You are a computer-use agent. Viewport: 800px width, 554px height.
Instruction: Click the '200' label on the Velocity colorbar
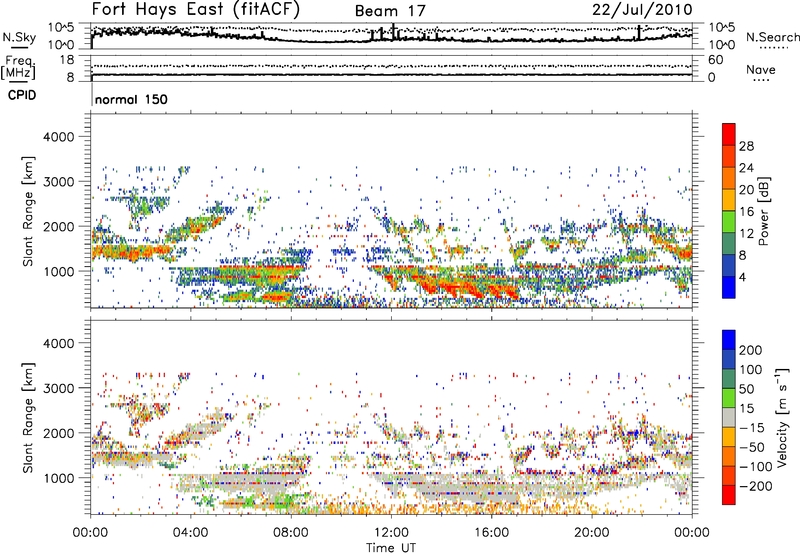pyautogui.click(x=751, y=350)
